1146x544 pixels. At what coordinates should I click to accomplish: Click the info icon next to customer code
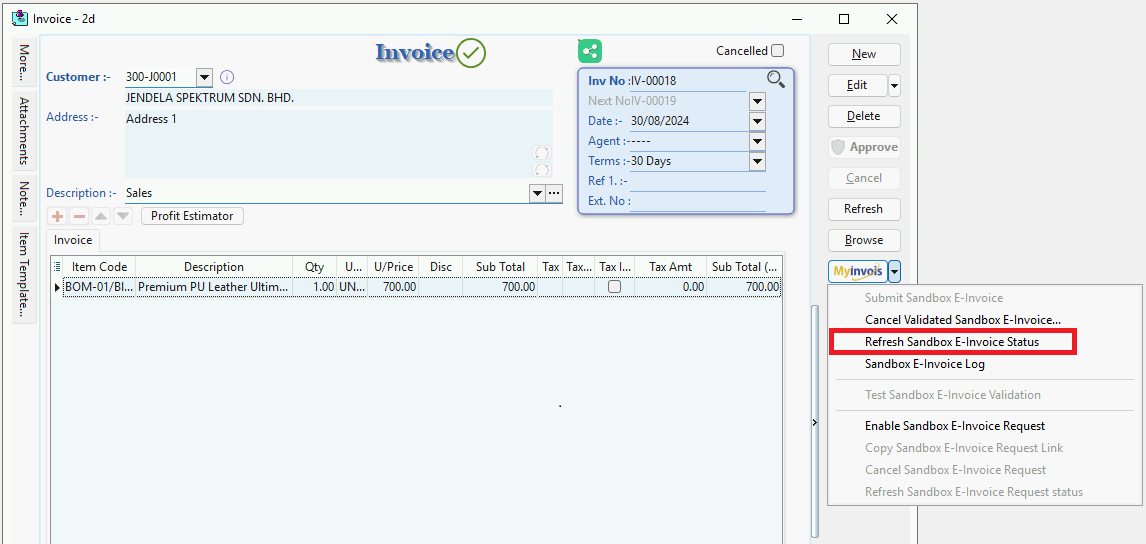(x=227, y=77)
